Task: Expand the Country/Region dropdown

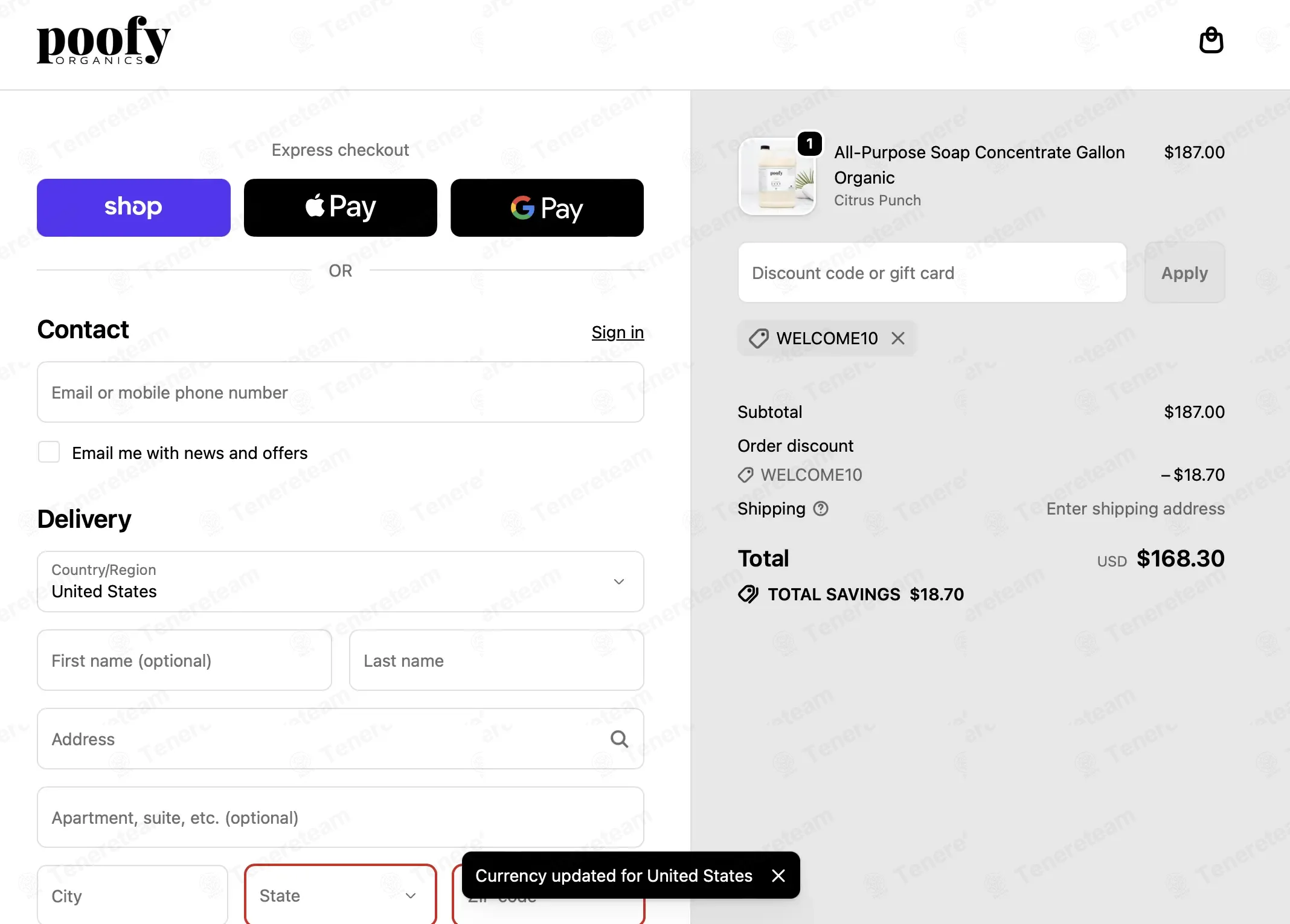Action: coord(341,581)
